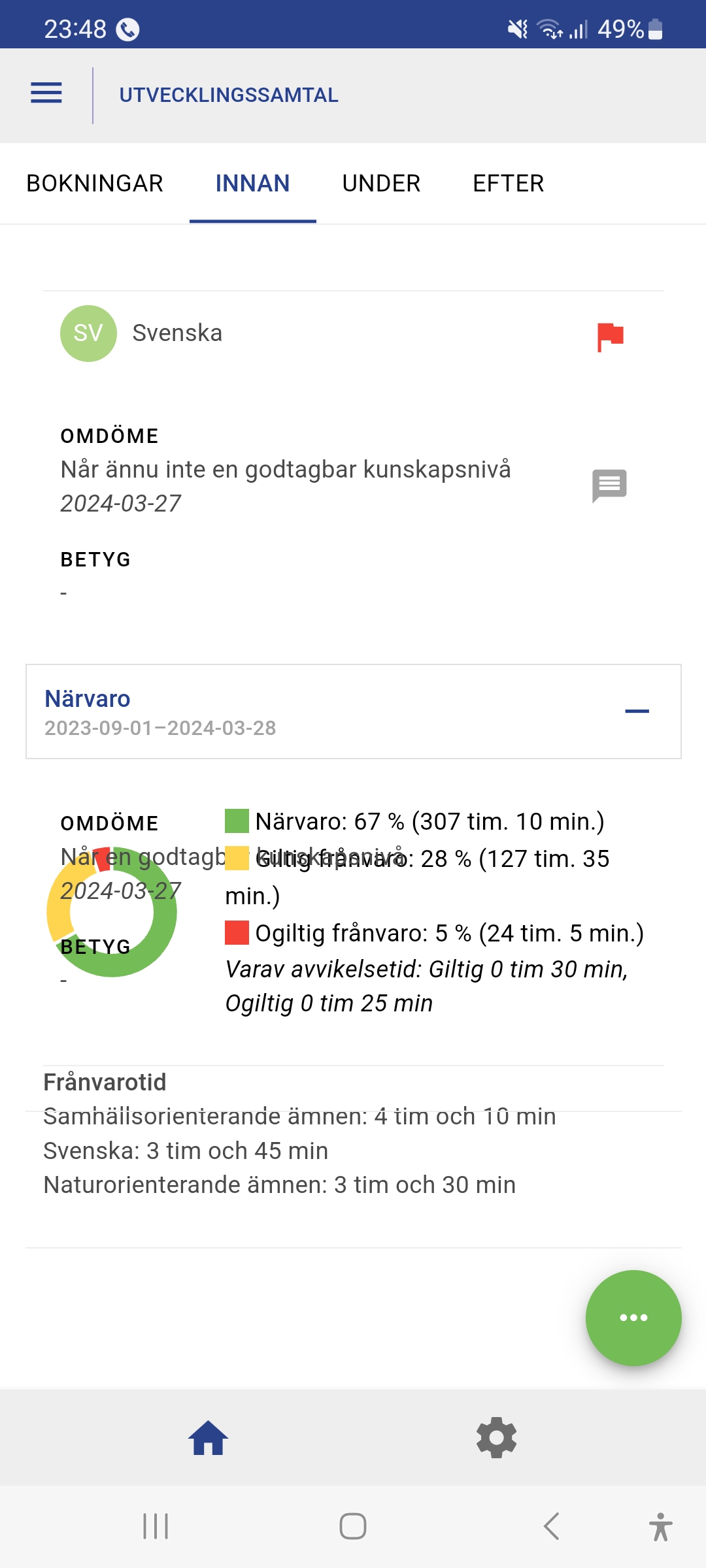Tap the UTVECKLINGSSAMTAL page title

(x=229, y=95)
